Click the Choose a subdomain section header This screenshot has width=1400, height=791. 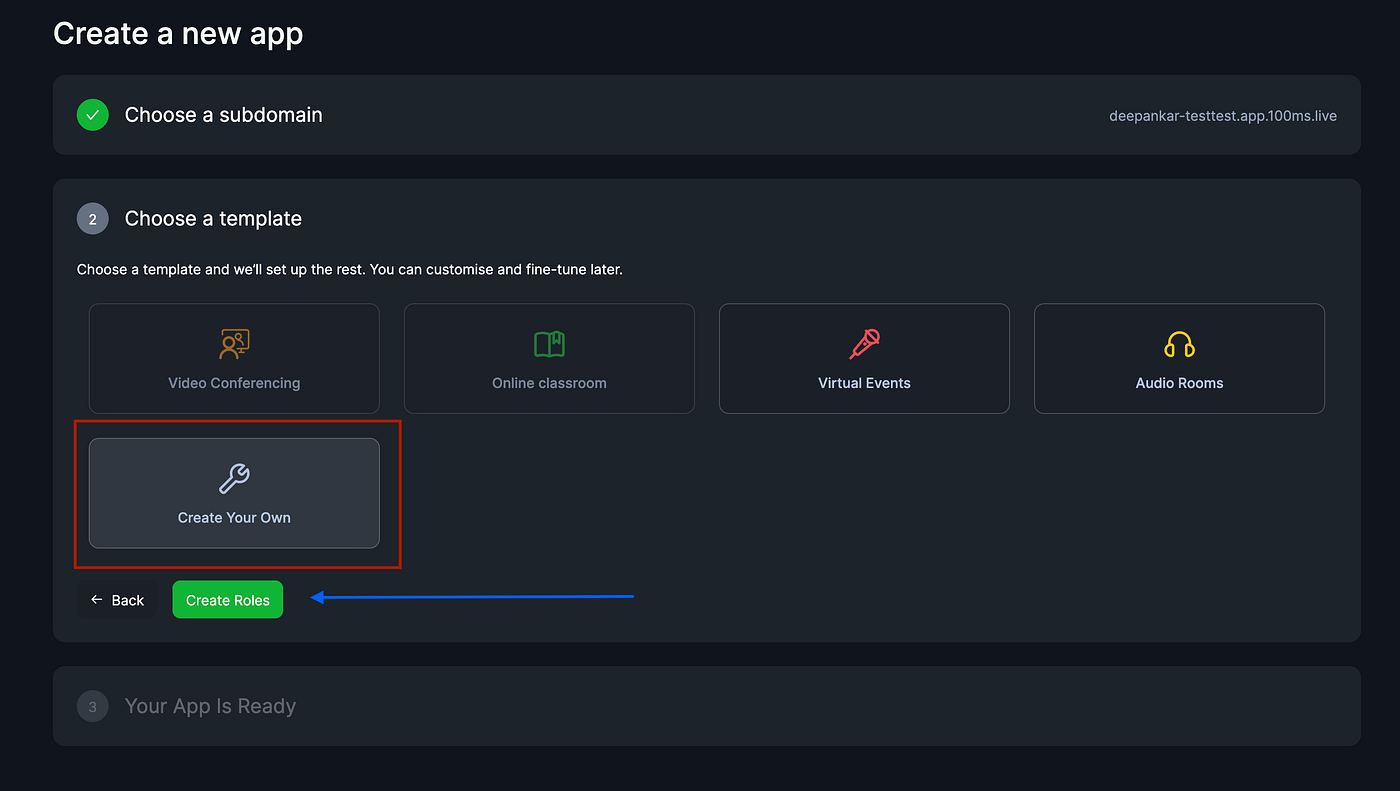222,114
